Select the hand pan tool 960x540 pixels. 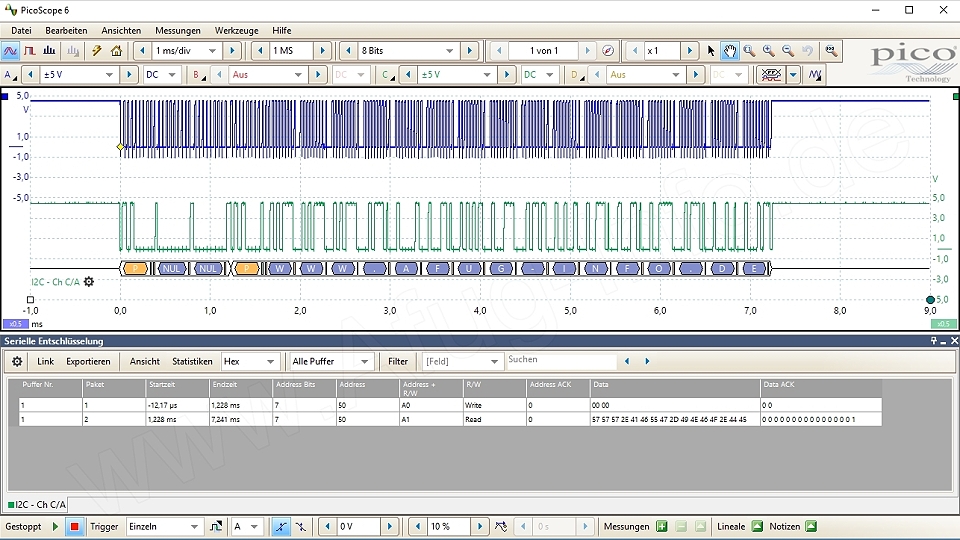click(730, 51)
